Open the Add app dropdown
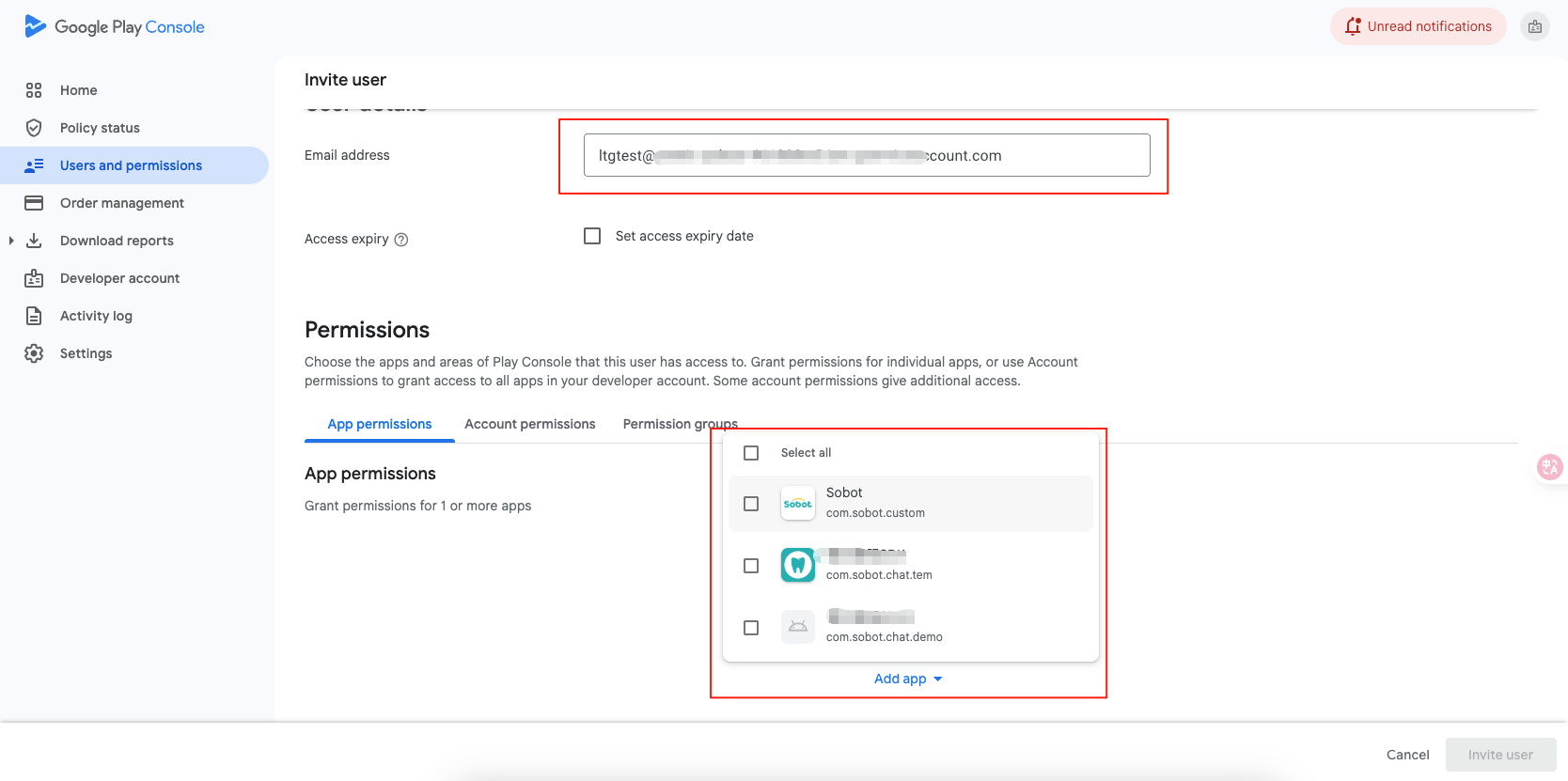Screen dimensions: 1568x781 point(907,679)
